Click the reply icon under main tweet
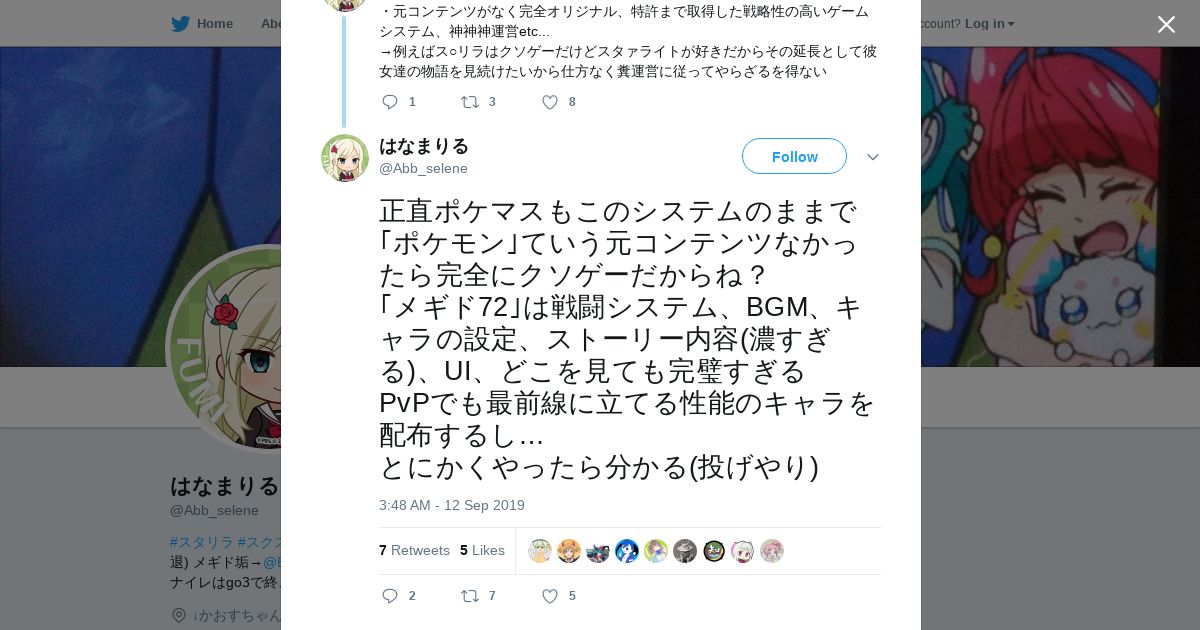This screenshot has width=1200, height=630. [390, 596]
